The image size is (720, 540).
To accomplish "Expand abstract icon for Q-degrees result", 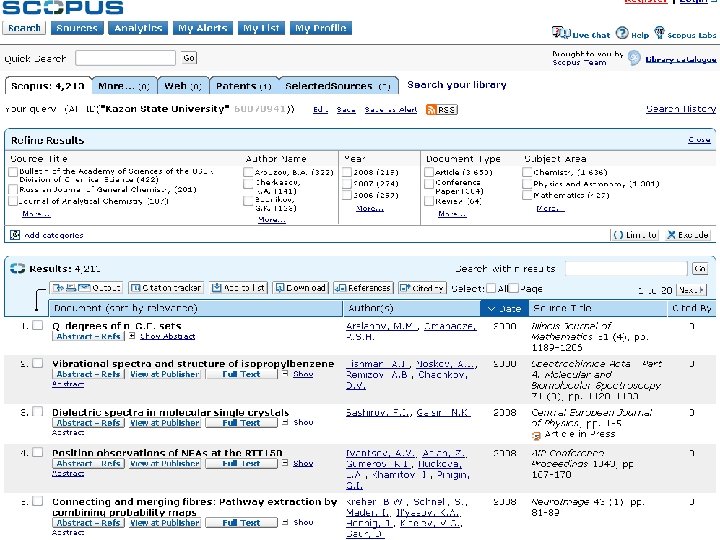I will 132,336.
